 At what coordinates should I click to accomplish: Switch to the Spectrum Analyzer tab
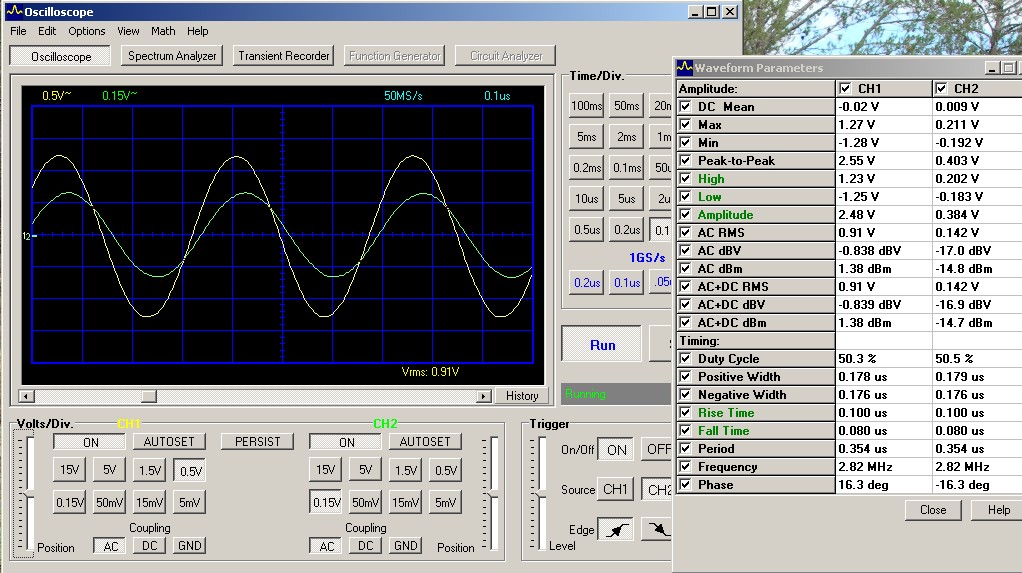172,56
